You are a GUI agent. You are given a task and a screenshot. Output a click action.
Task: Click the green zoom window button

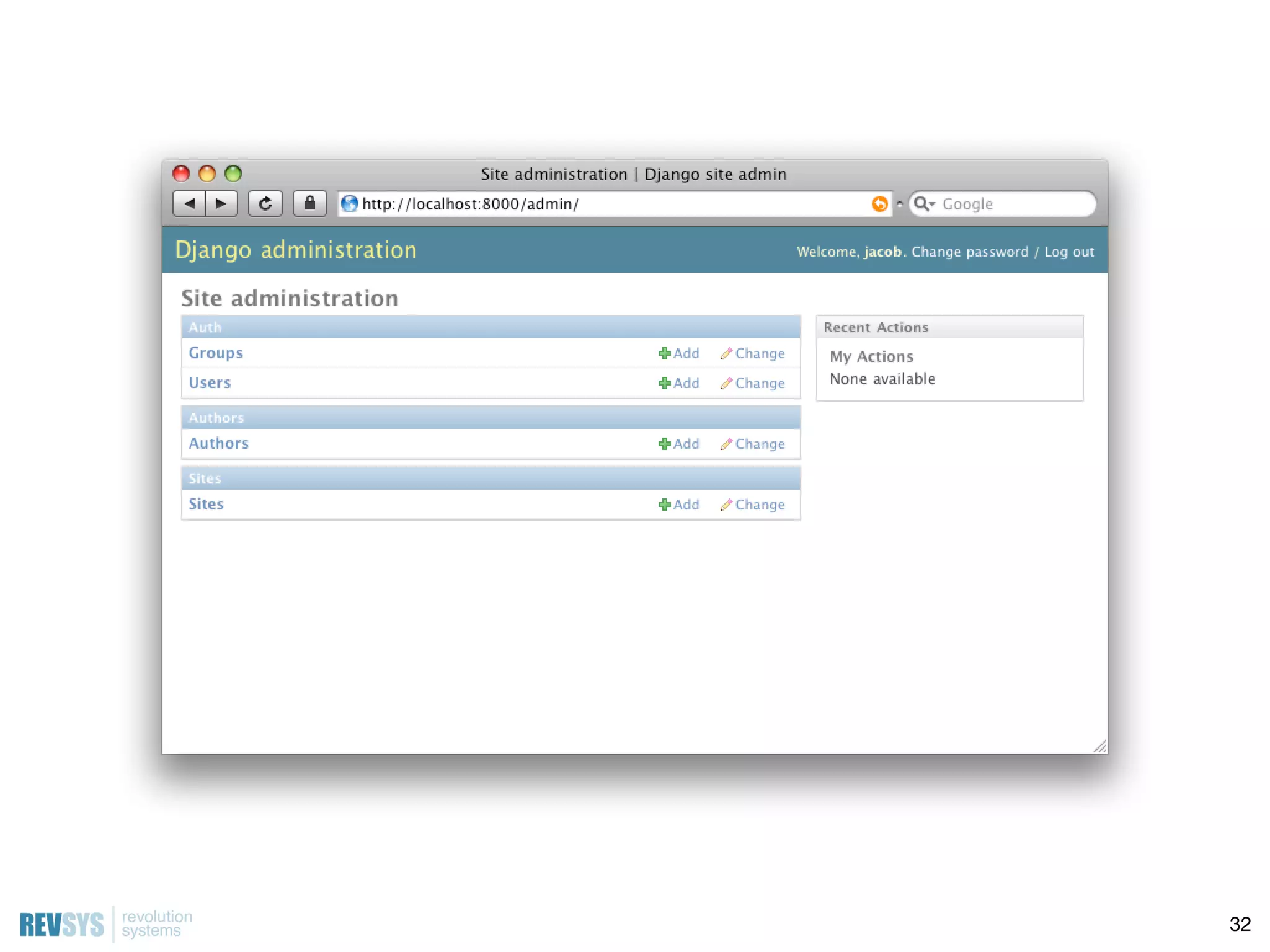[233, 174]
